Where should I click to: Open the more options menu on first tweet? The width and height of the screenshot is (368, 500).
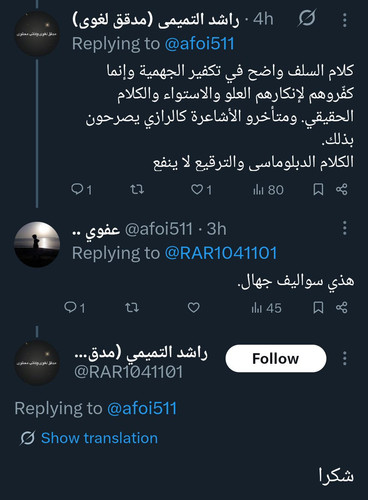[345, 20]
